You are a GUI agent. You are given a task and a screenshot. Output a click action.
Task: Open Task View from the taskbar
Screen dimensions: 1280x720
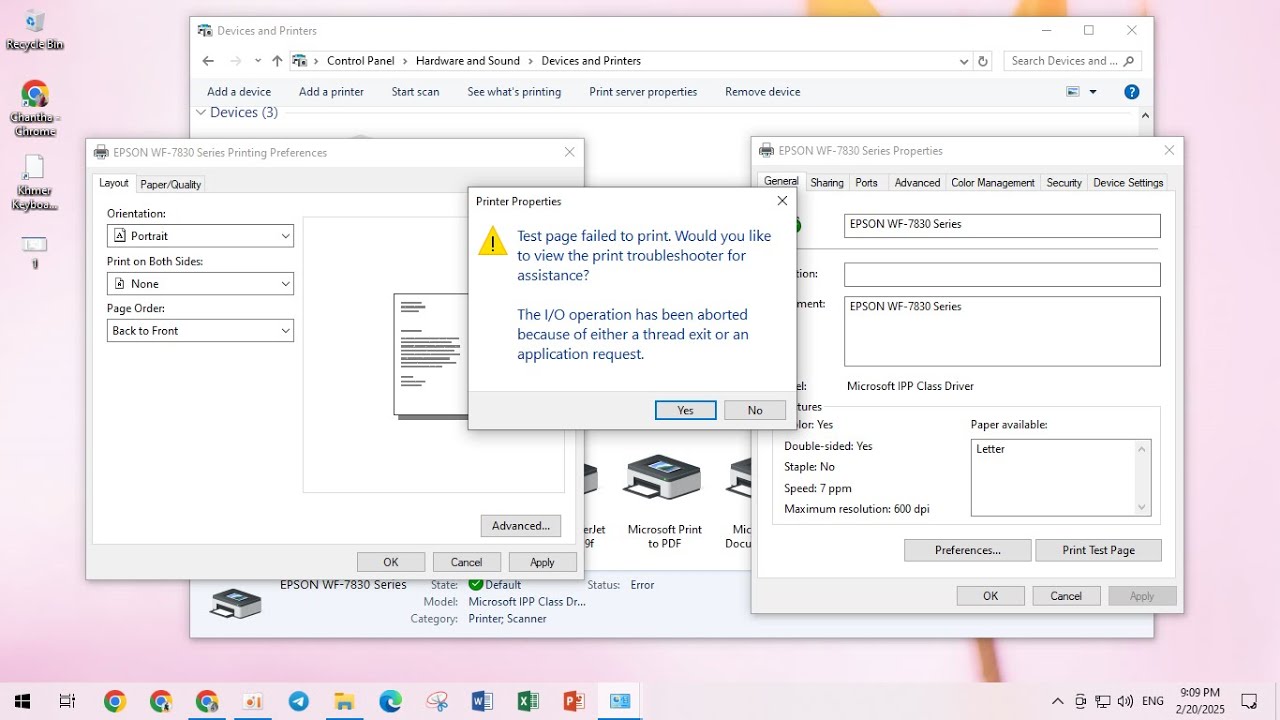click(67, 701)
